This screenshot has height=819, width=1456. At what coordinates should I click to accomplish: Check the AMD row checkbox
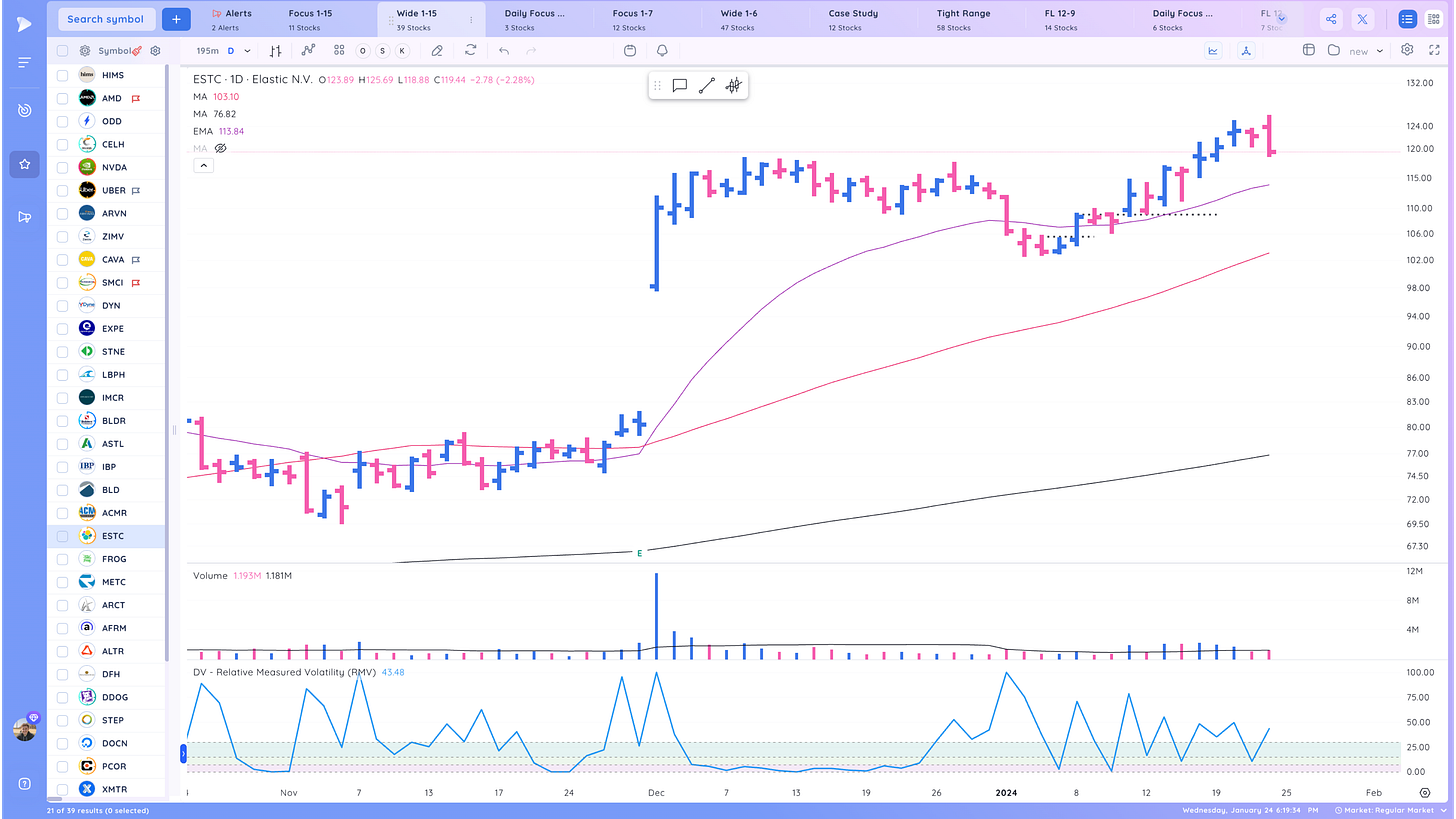tap(62, 98)
